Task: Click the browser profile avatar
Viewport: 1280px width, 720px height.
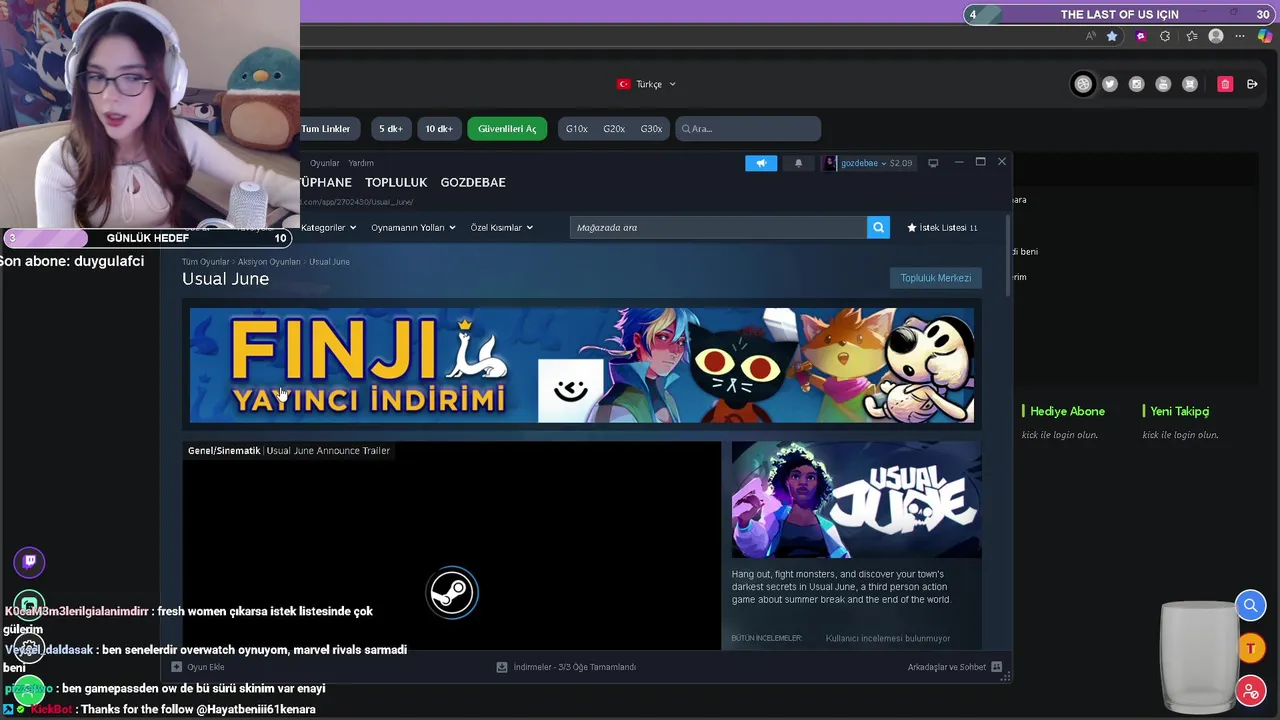Action: (x=1216, y=36)
